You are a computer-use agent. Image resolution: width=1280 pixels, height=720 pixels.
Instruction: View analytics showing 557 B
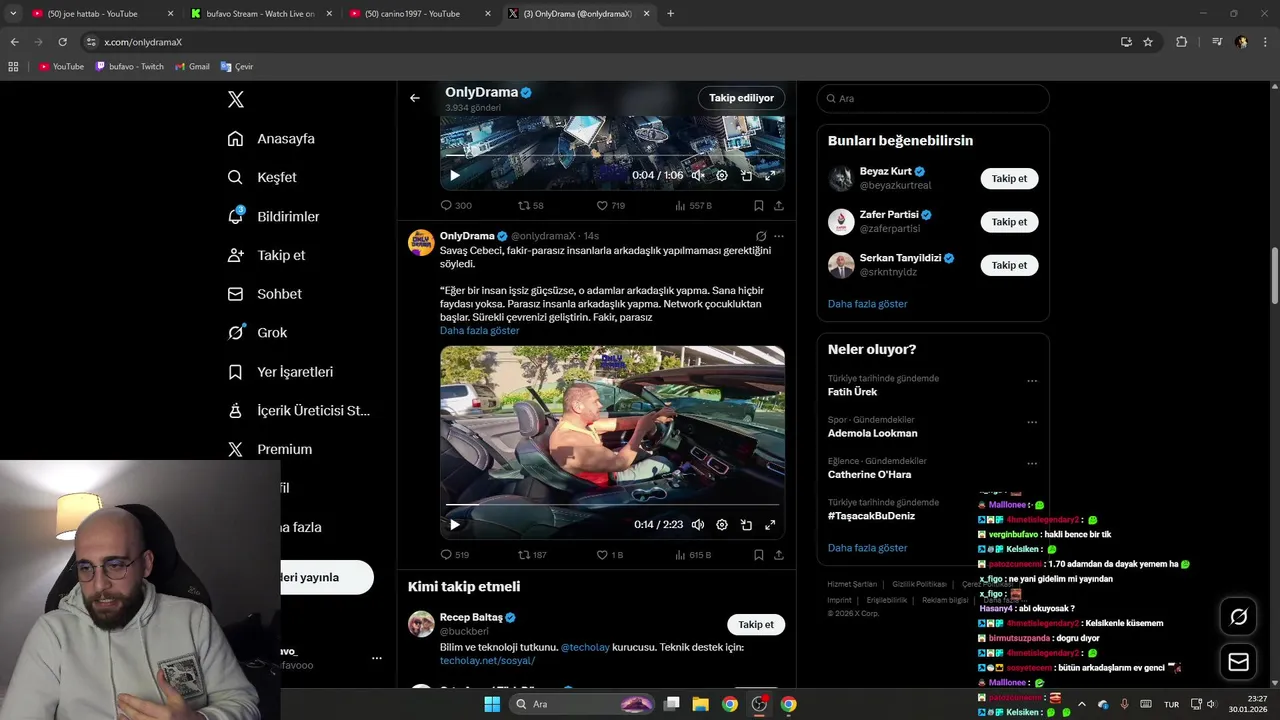pyautogui.click(x=693, y=205)
